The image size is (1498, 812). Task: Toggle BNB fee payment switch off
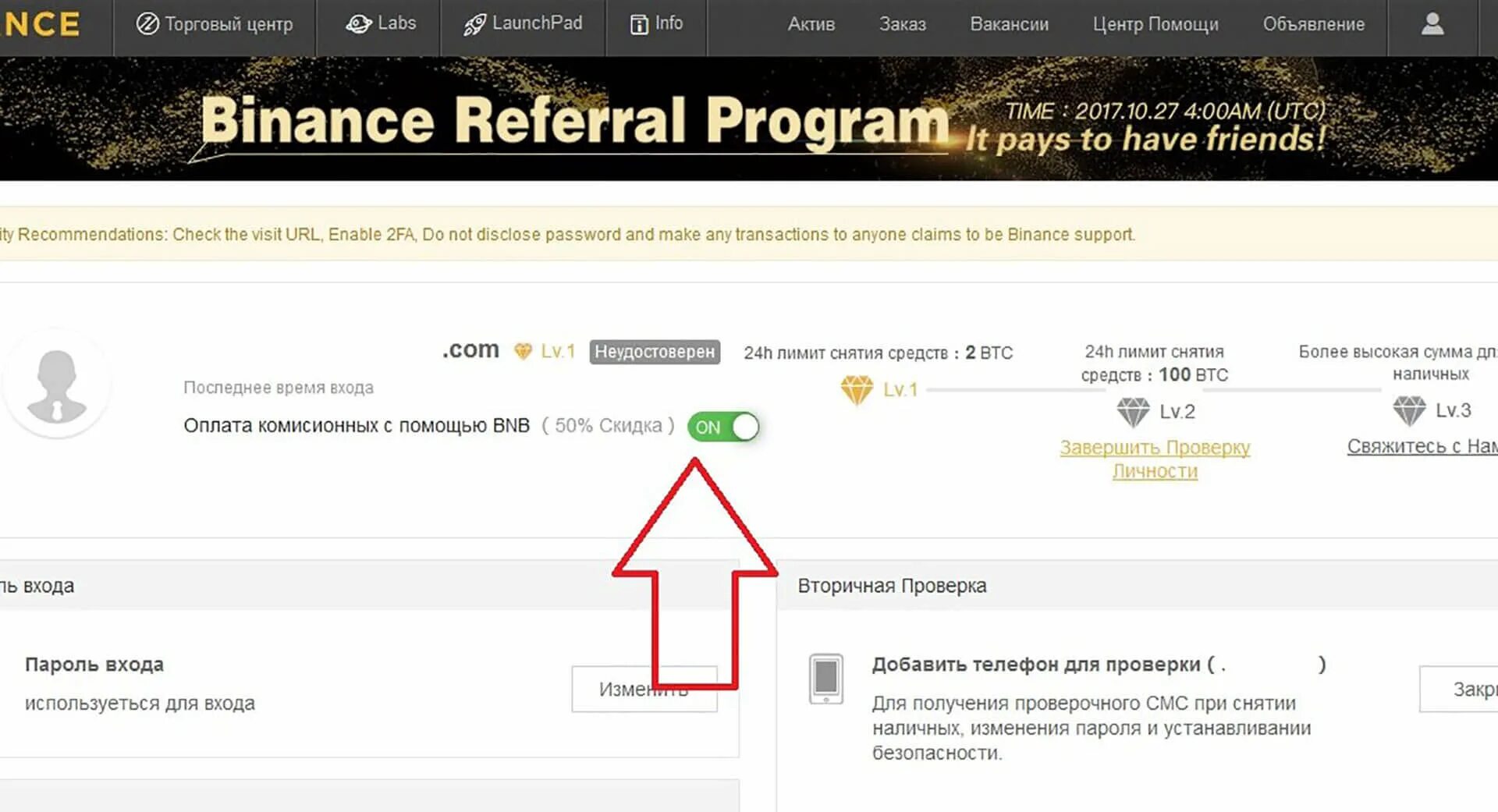(x=723, y=427)
